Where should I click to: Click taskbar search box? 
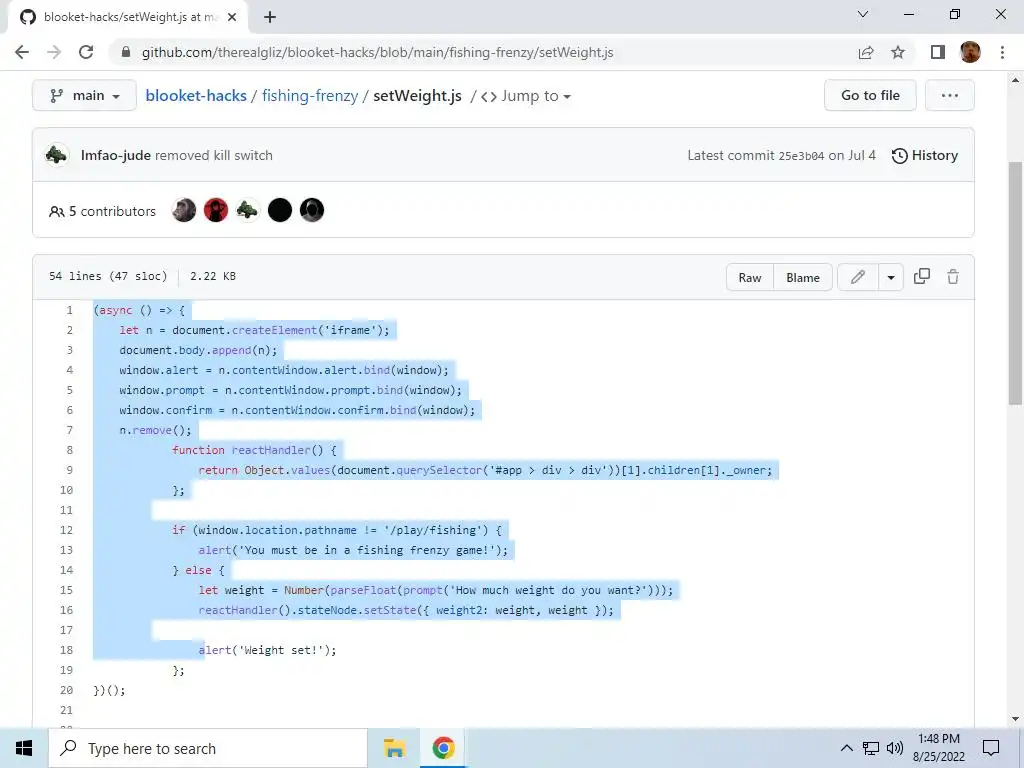(208, 748)
